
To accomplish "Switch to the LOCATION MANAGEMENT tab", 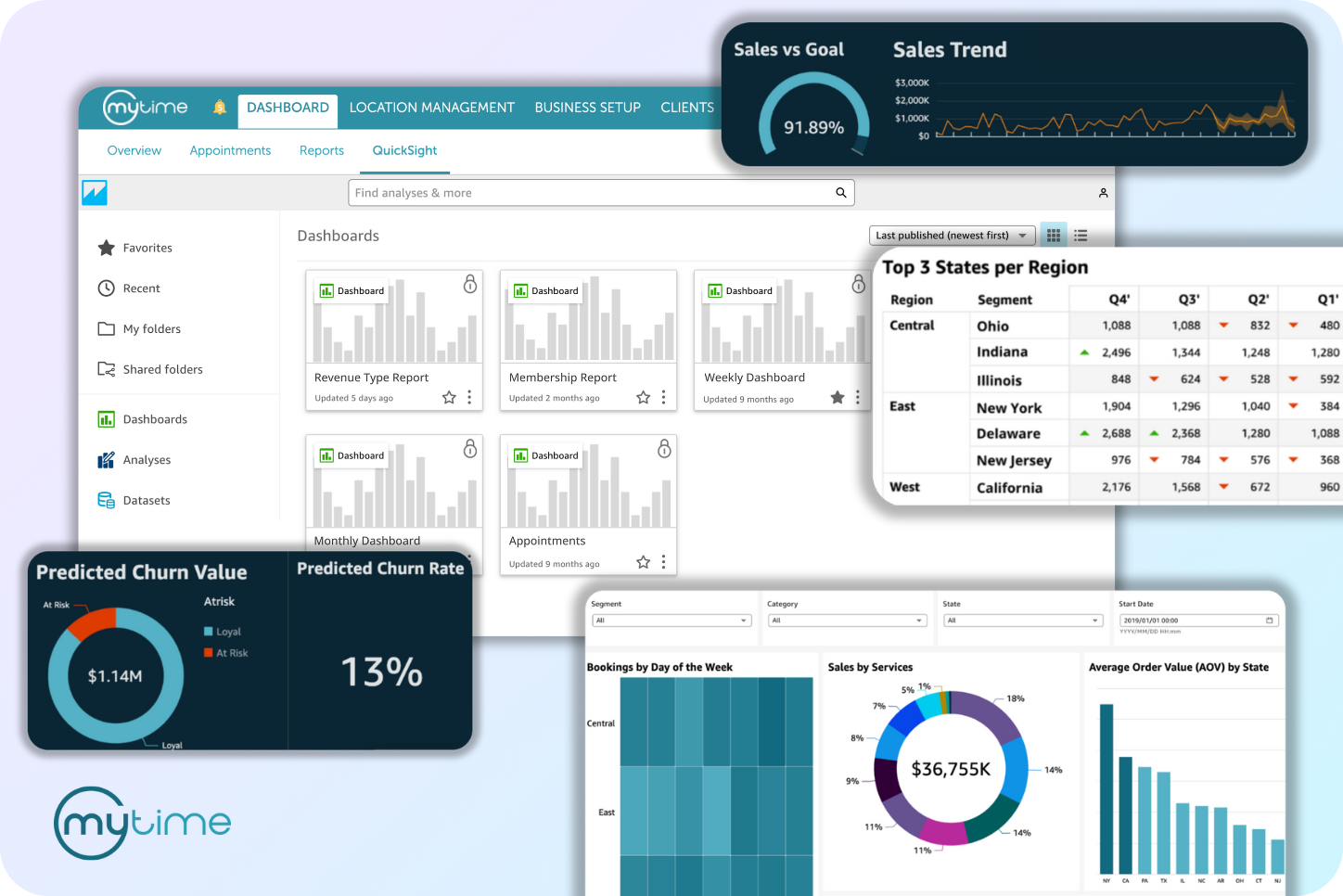I will tap(431, 107).
